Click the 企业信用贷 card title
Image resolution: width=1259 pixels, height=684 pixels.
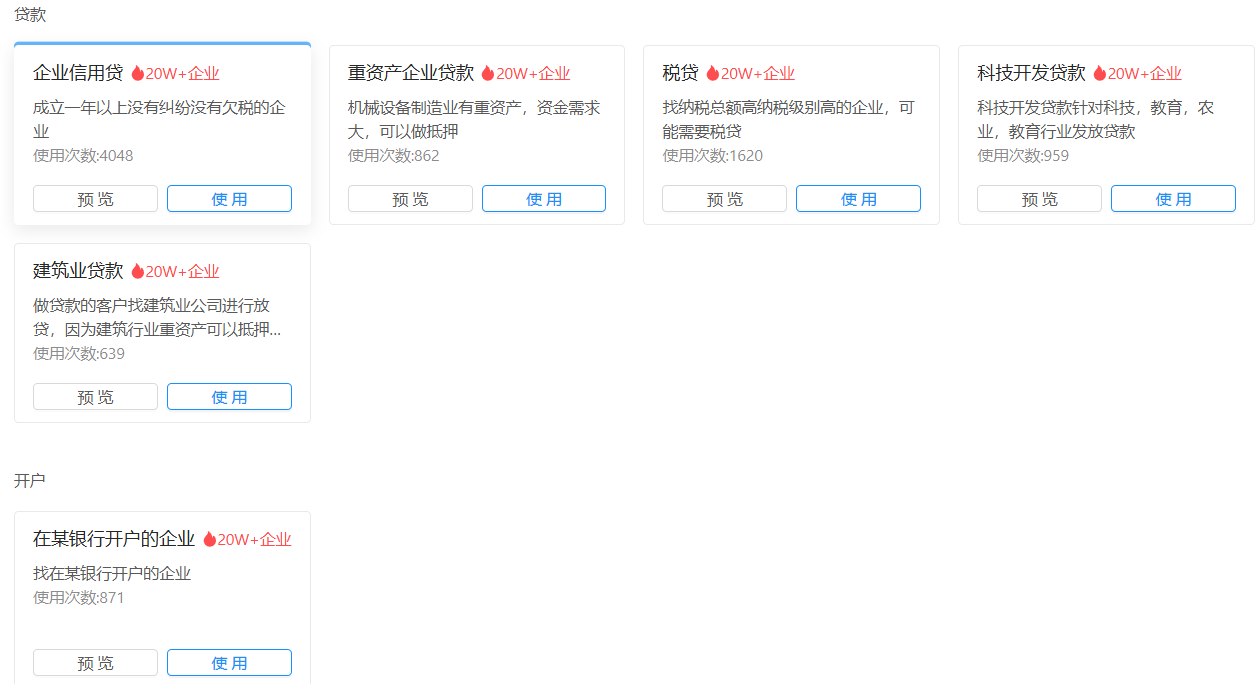pos(78,73)
